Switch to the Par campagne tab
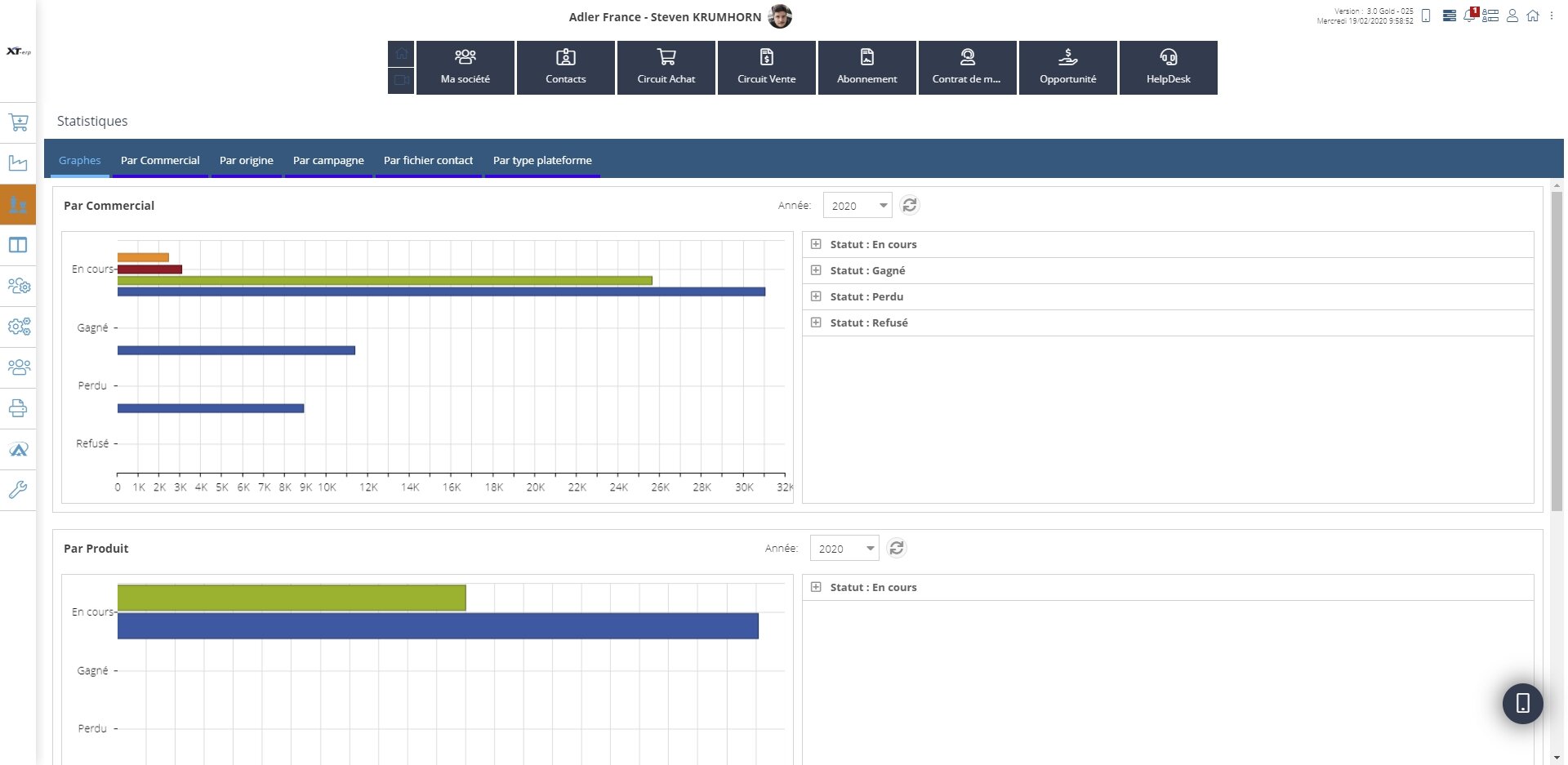Viewport: 1568px width, 765px height. [328, 160]
